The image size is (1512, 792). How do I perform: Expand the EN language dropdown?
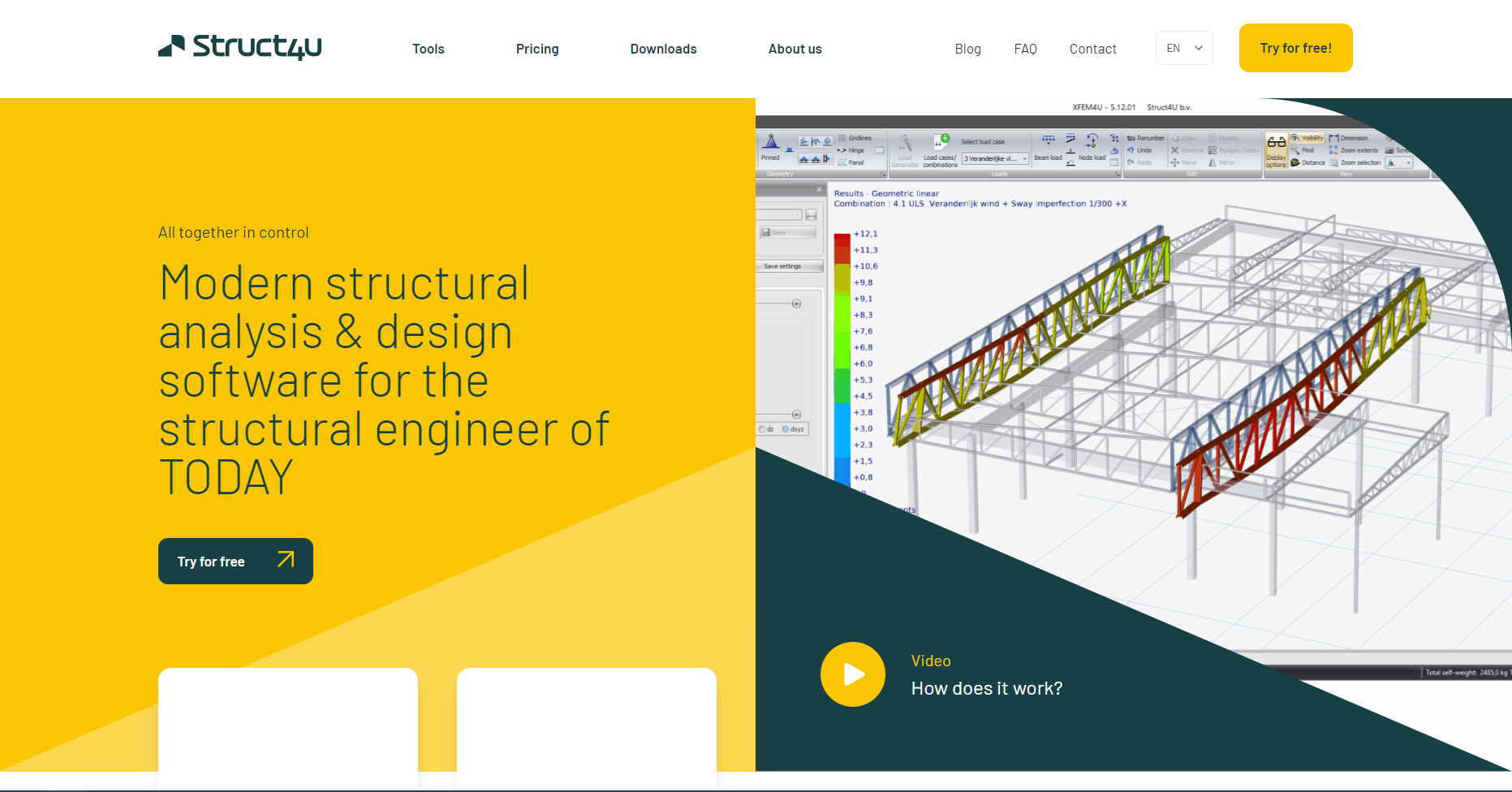click(1184, 48)
